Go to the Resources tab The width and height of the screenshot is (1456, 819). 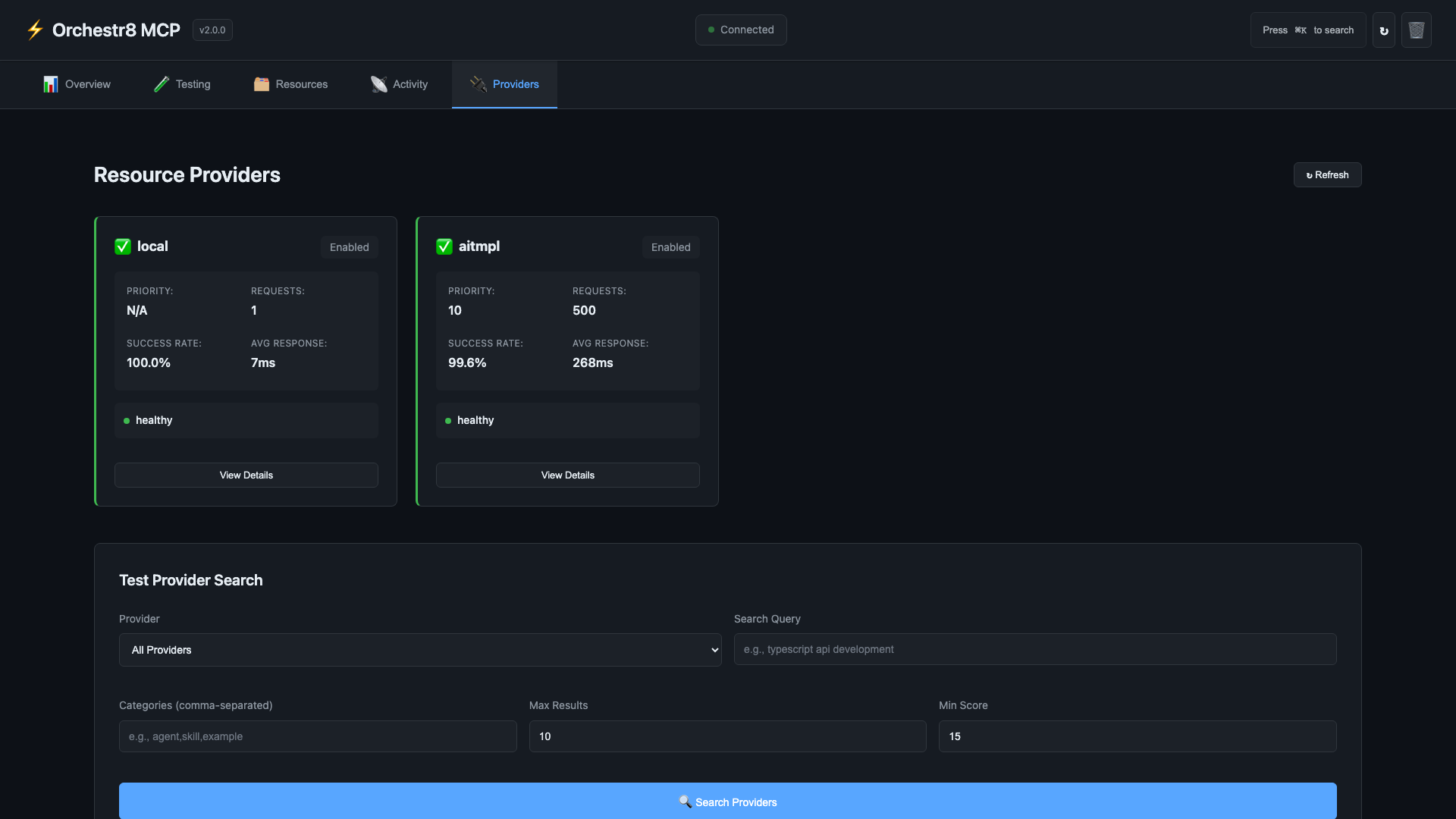290,84
